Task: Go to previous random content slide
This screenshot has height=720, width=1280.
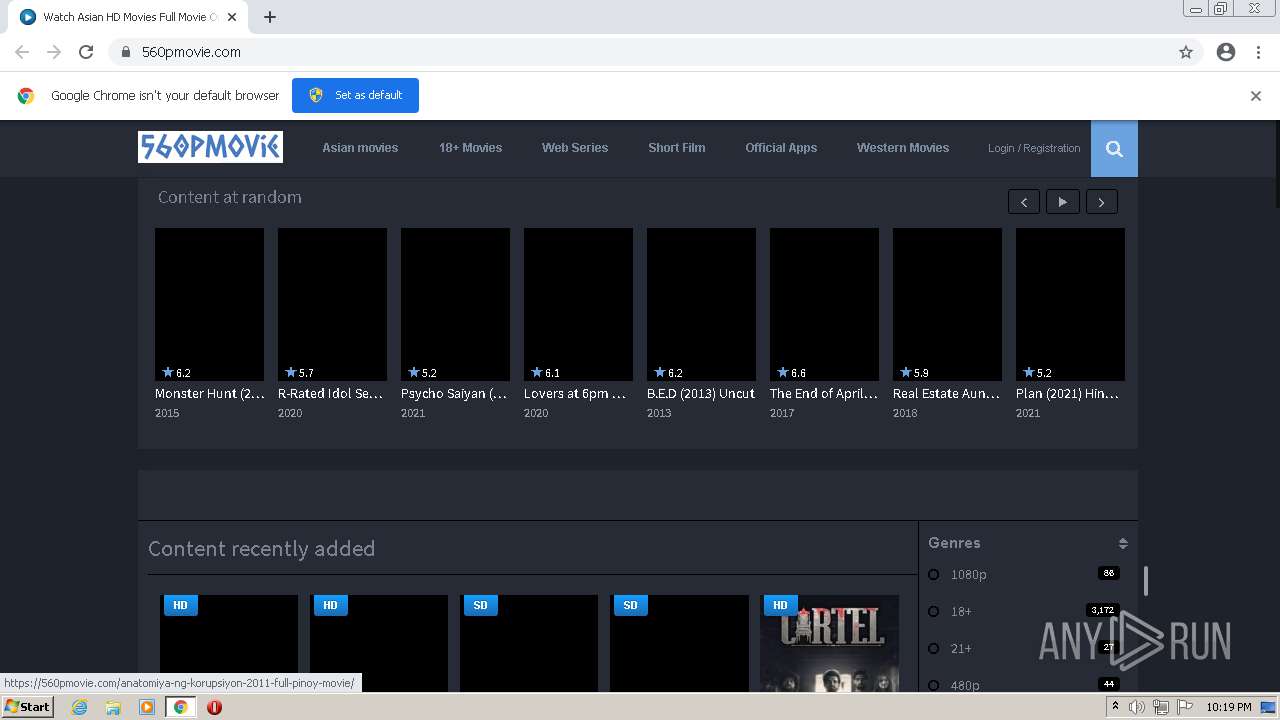Action: pyautogui.click(x=1023, y=202)
